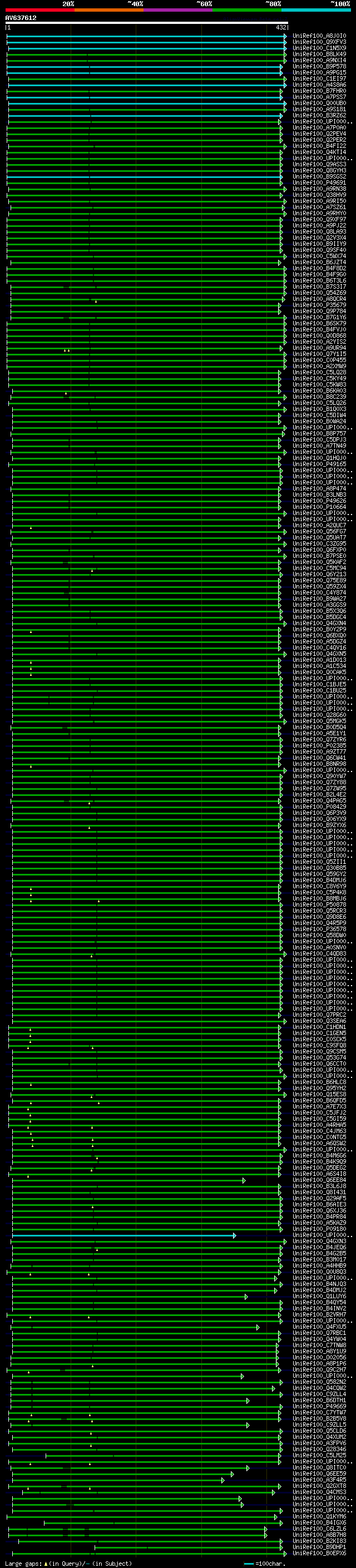
Task: Open hit UniRef100_B7FHR0
Action: [319, 91]
